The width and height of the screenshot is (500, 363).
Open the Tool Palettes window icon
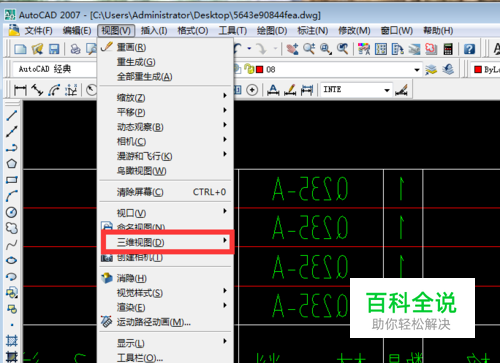[397, 49]
